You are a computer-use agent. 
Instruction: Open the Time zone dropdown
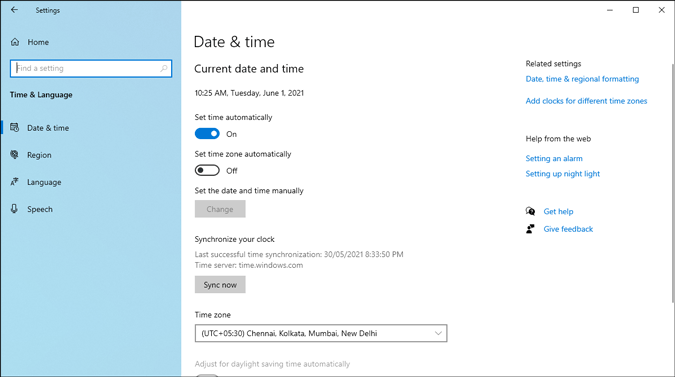tap(321, 333)
